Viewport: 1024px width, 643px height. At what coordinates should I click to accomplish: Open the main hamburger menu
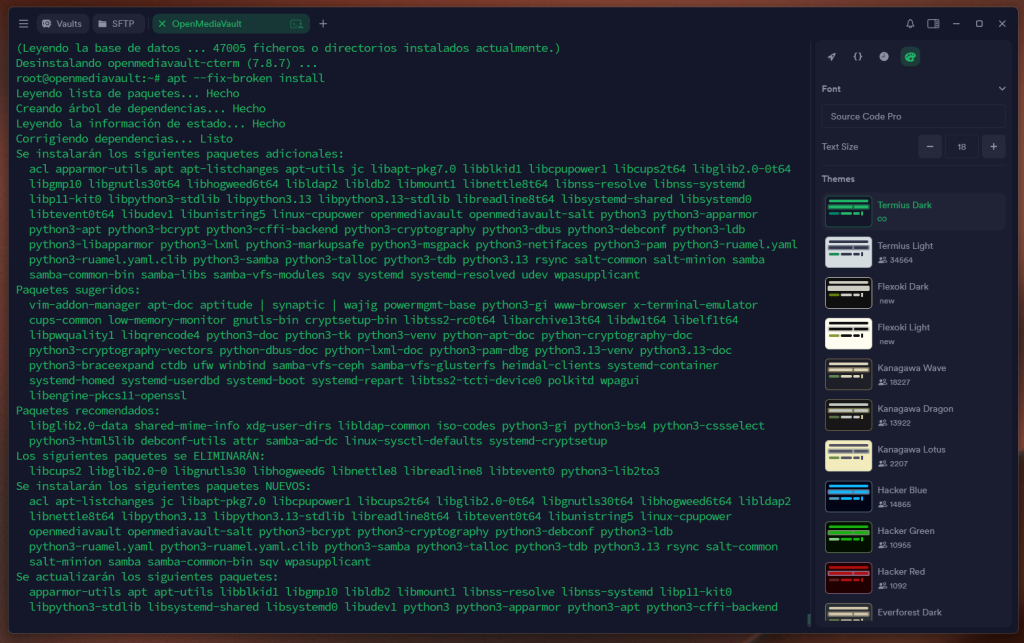click(x=22, y=23)
